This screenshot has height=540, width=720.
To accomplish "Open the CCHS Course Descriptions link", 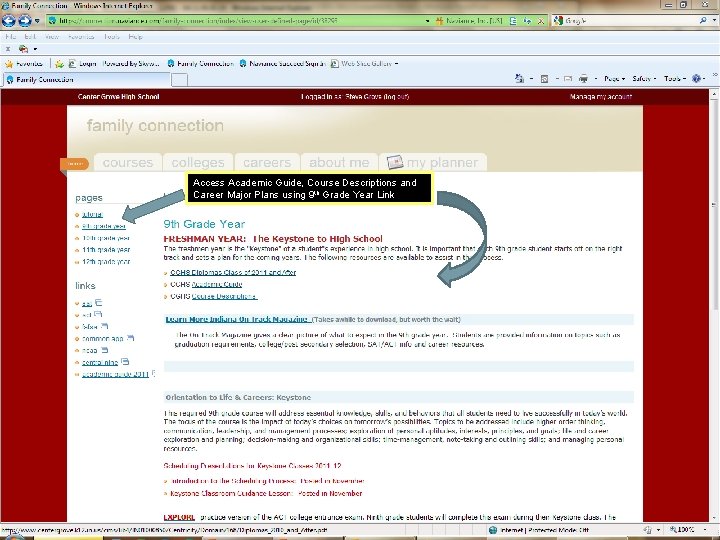I will point(224,296).
